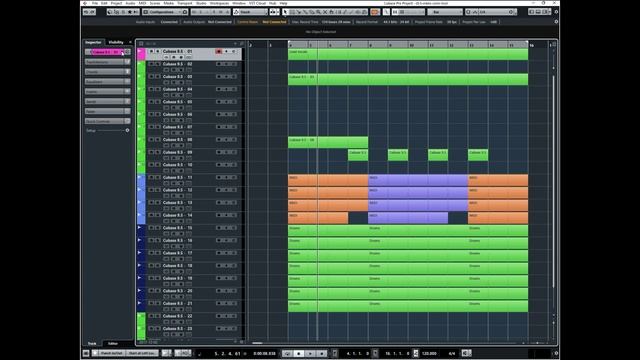The image size is (640, 360).
Task: Expand the Inserts inspector section
Action: coord(108,91)
